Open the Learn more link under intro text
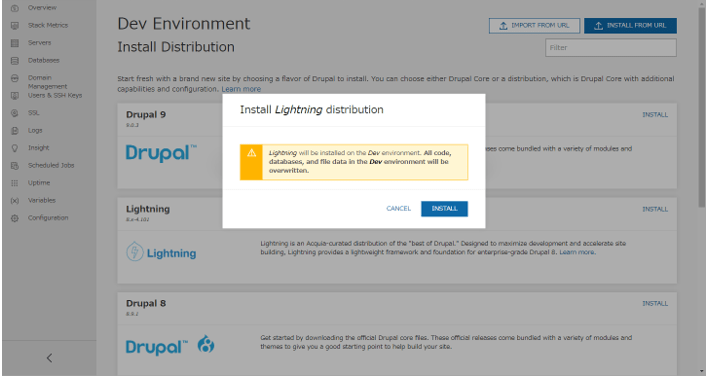Screen dimensions: 706x376 (x=241, y=89)
